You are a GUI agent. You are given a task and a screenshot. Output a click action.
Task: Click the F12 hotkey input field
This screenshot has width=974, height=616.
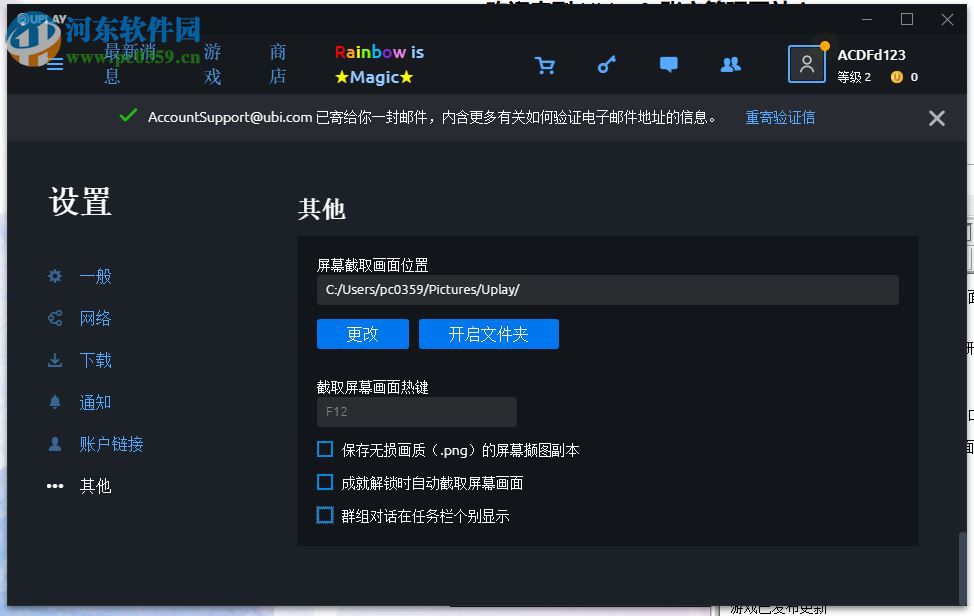click(416, 412)
